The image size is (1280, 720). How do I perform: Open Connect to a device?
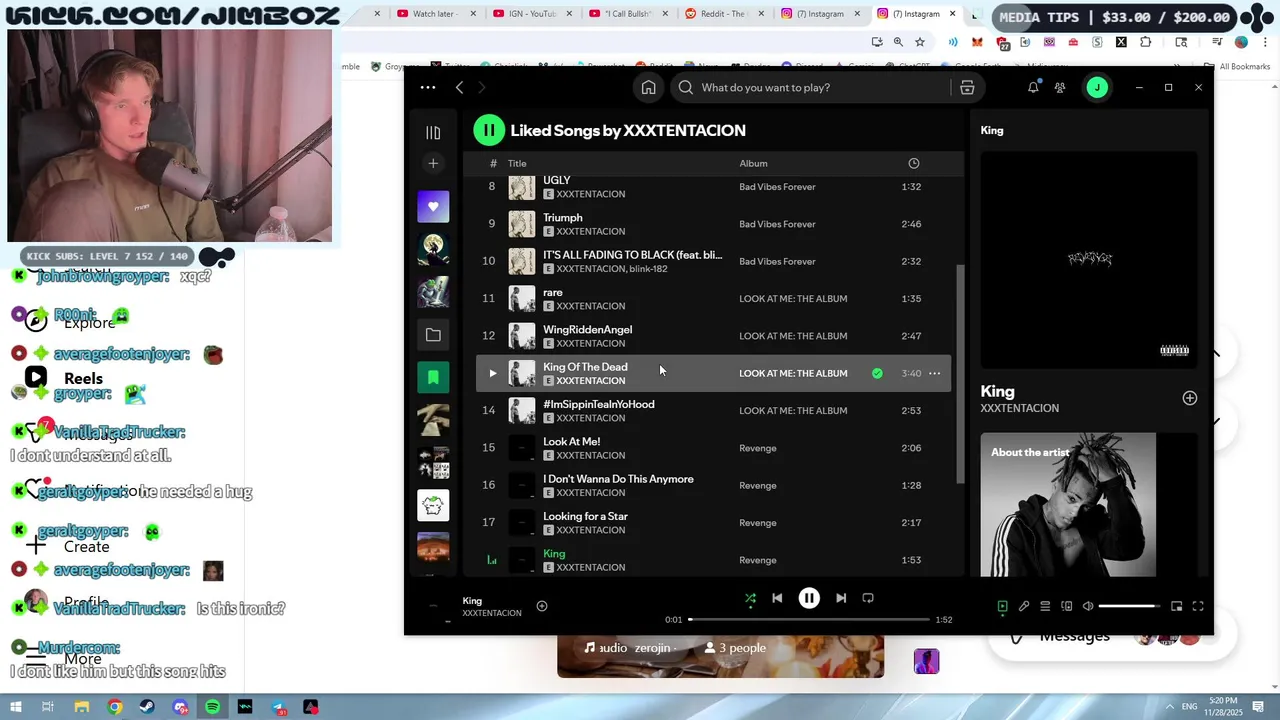[x=1066, y=606]
